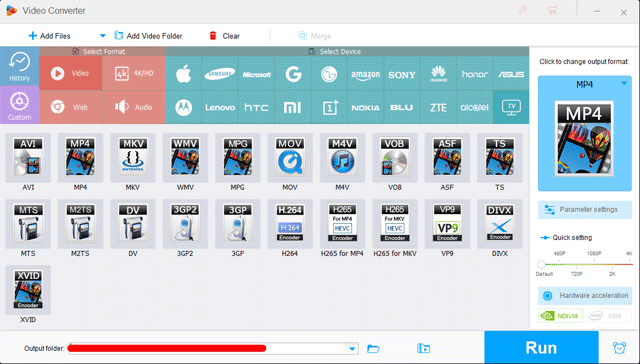The width and height of the screenshot is (640, 364).
Task: Open the output folder path dropdown
Action: pyautogui.click(x=352, y=348)
